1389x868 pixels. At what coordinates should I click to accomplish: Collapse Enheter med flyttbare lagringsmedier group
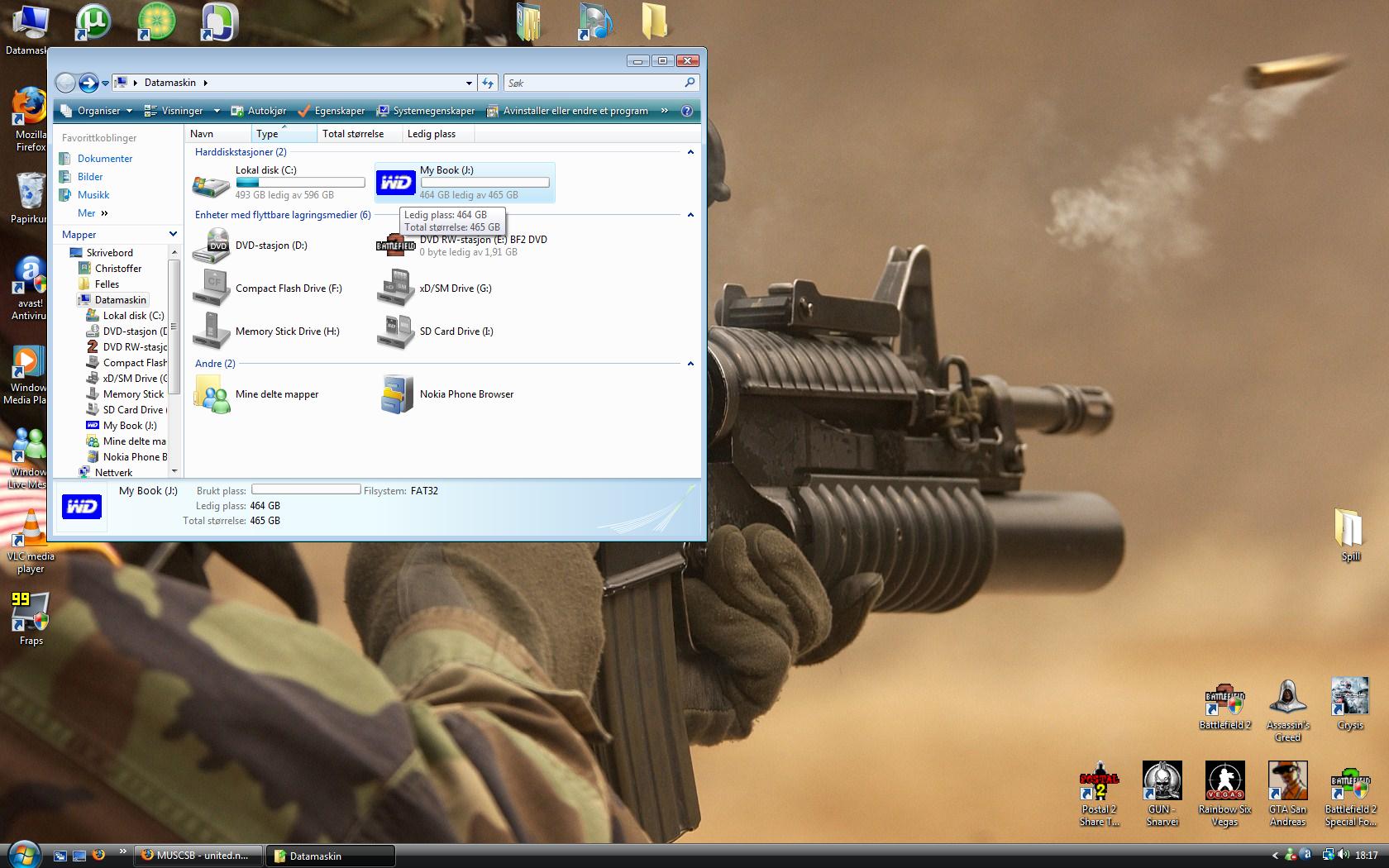click(690, 215)
